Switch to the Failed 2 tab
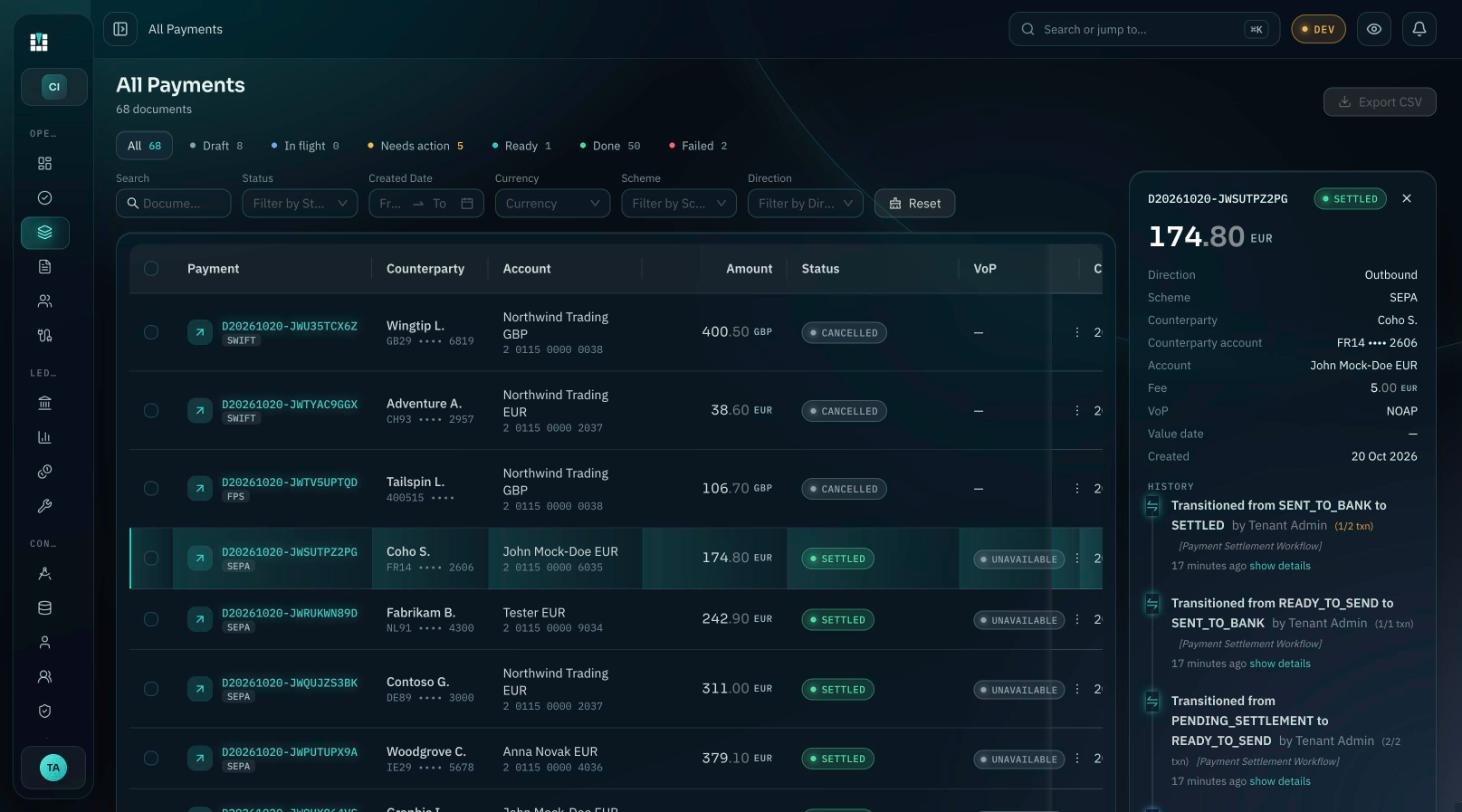Image resolution: width=1462 pixels, height=812 pixels. (697, 146)
